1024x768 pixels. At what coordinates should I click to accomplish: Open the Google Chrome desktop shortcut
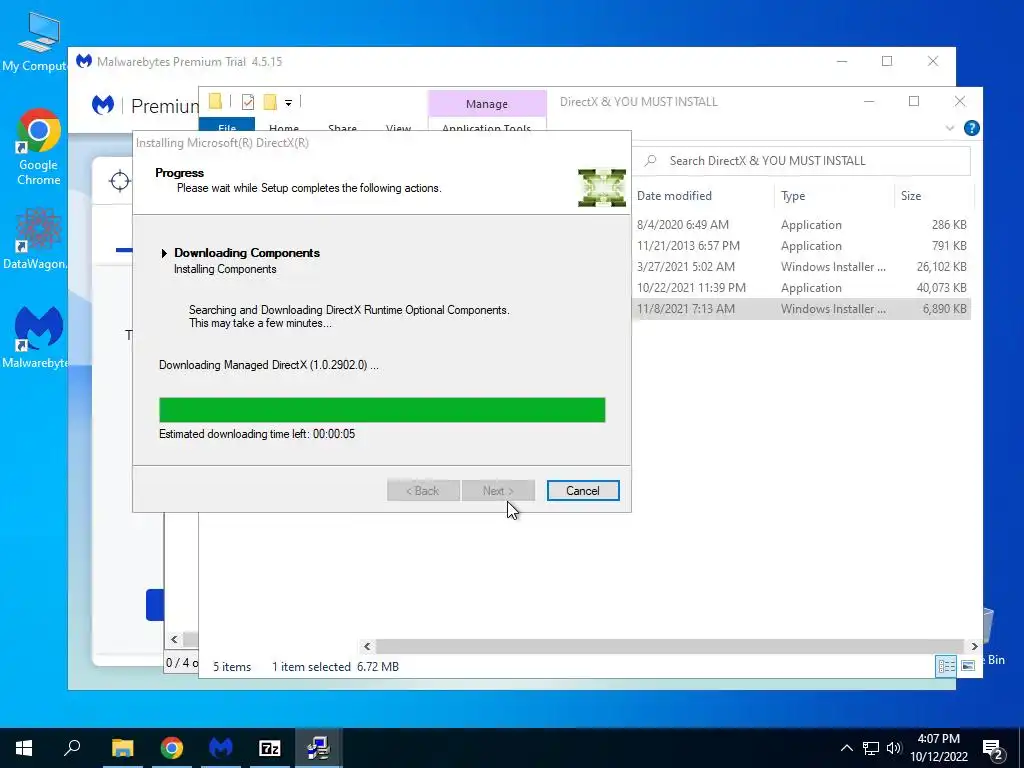click(38, 147)
